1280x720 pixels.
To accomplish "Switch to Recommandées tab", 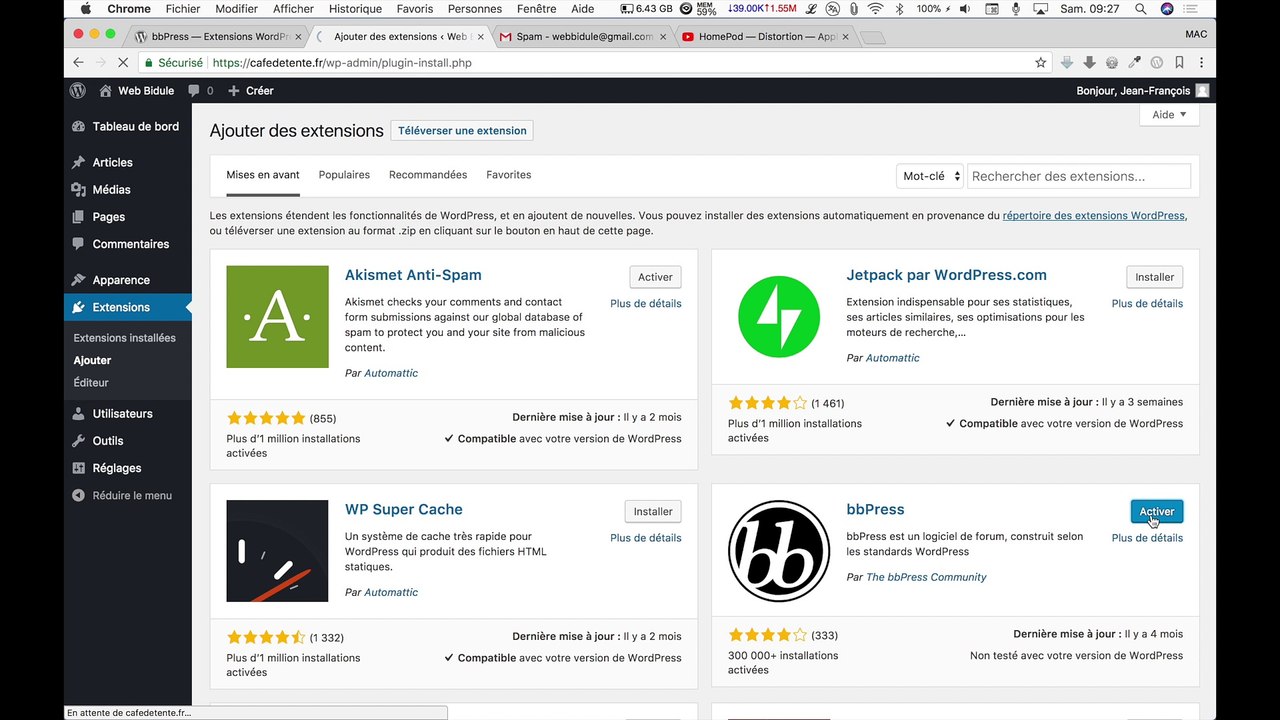I will tap(428, 175).
